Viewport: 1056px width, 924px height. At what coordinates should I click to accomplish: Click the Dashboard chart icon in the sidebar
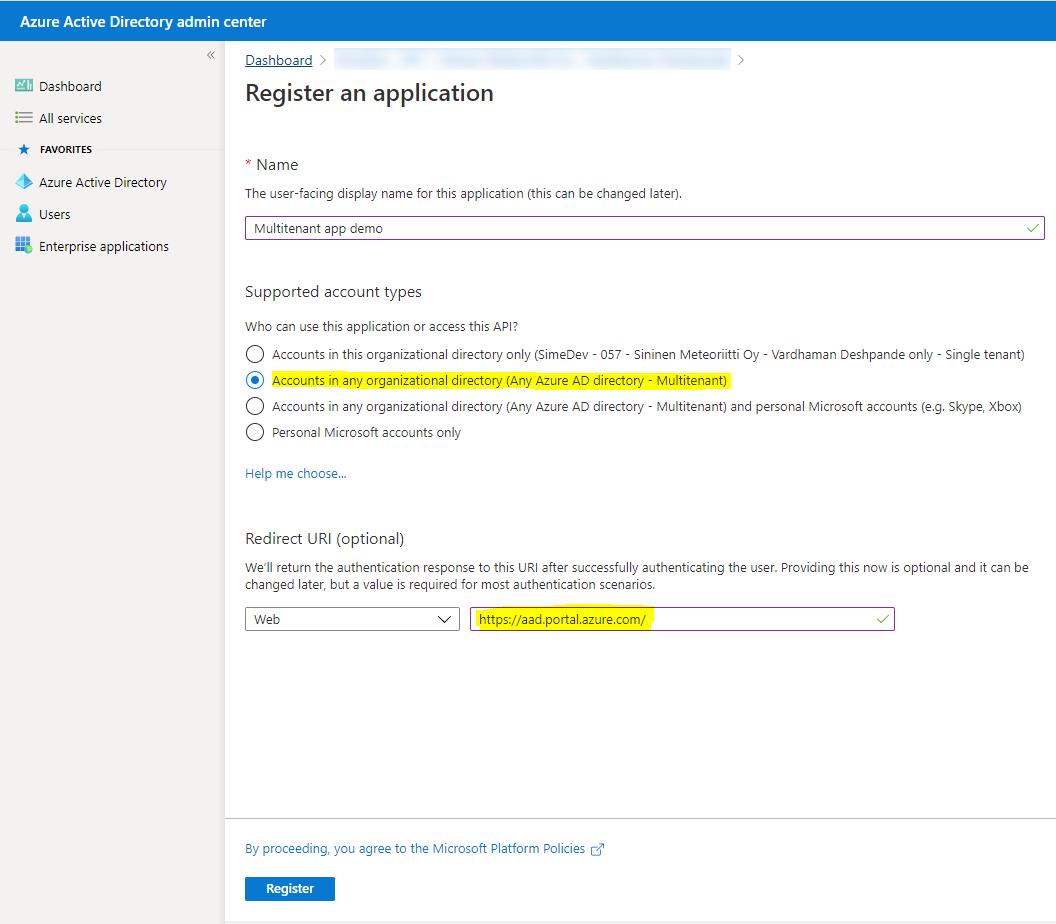click(x=24, y=86)
